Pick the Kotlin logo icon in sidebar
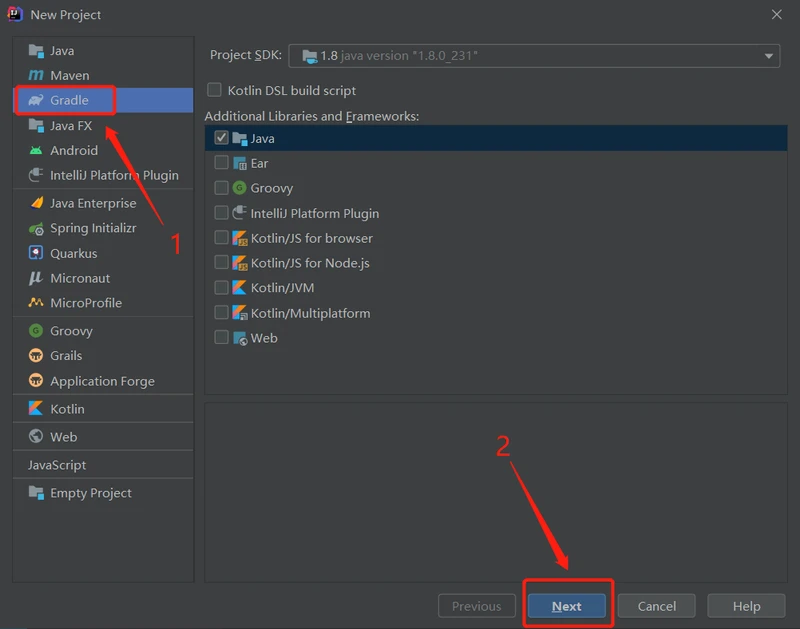 tap(36, 409)
